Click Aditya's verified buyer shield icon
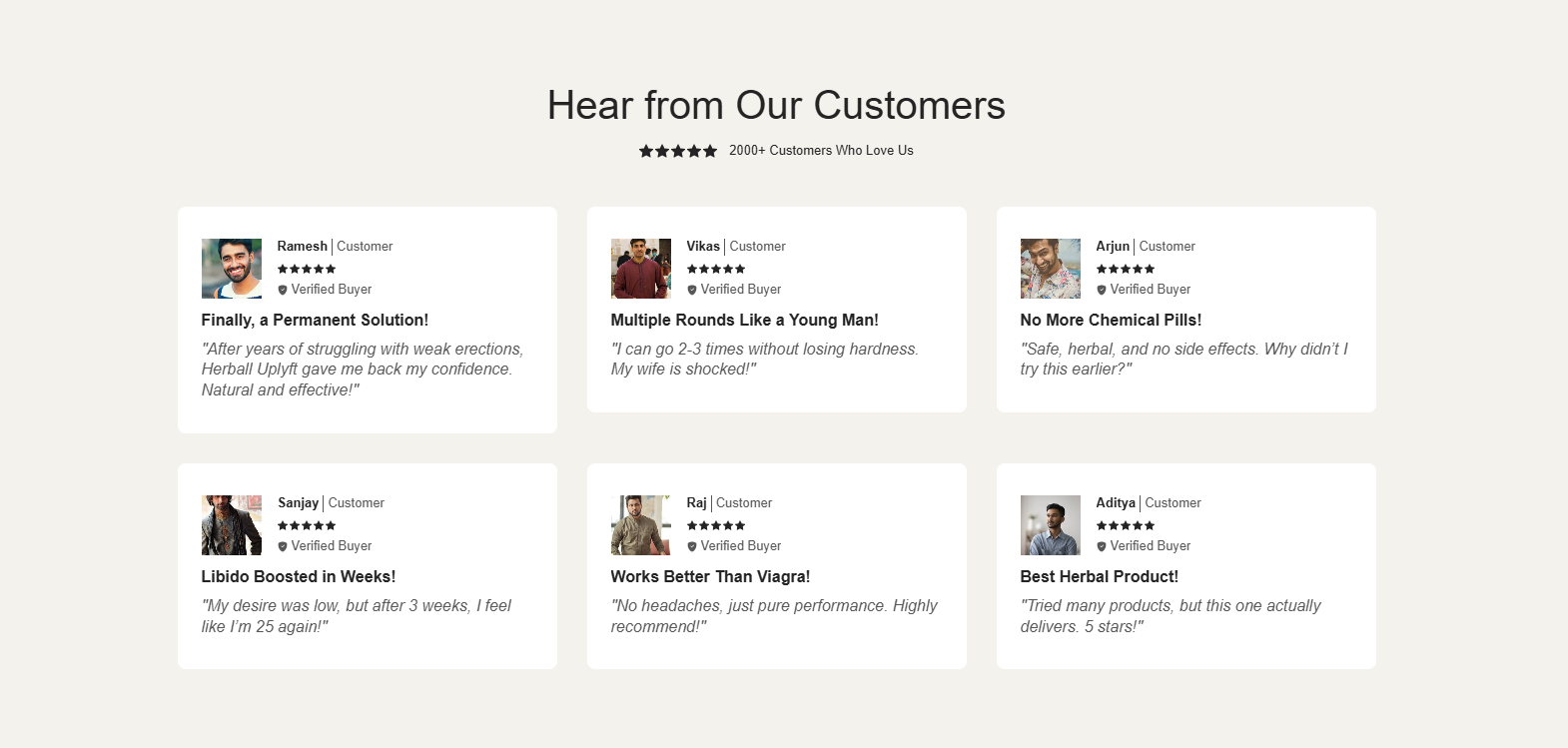Viewport: 1568px width, 748px height. point(1102,546)
